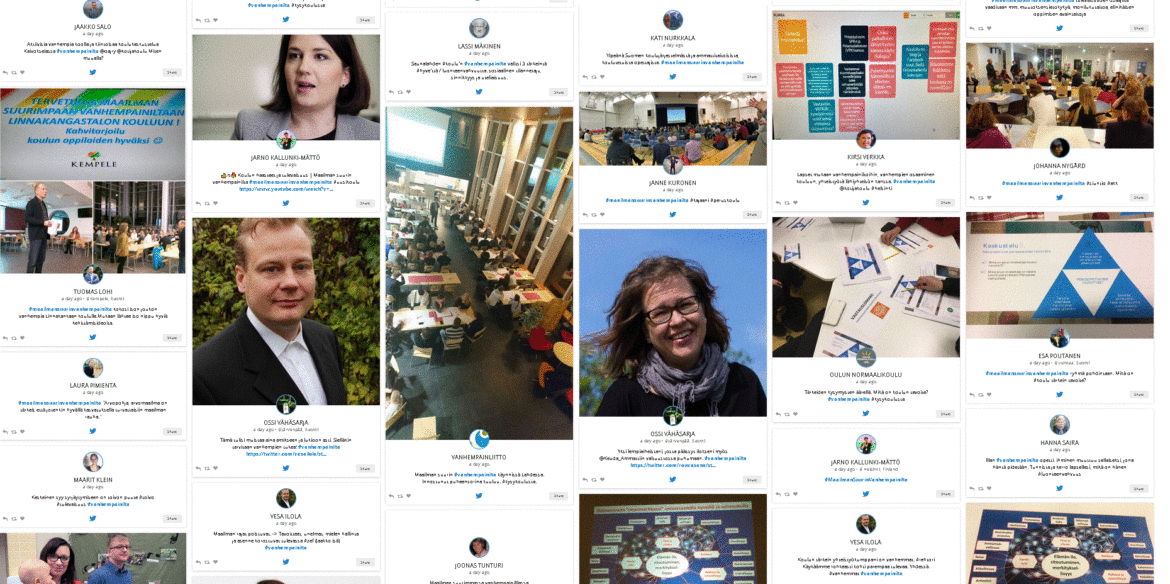Like Hanna Saira's tweet
Screen dimensions: 1170x584
point(991,489)
